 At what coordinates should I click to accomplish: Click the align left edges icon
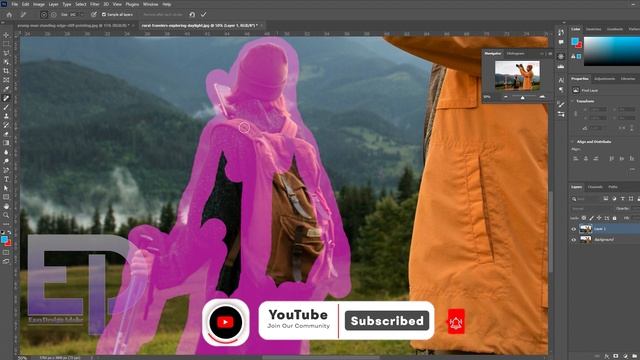click(576, 158)
